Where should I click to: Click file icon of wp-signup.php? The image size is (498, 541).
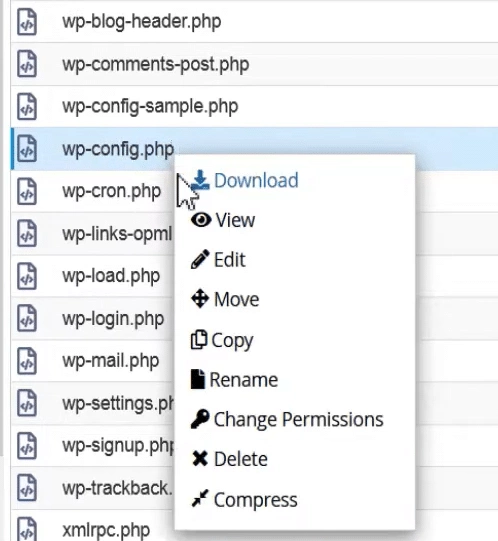[27, 446]
